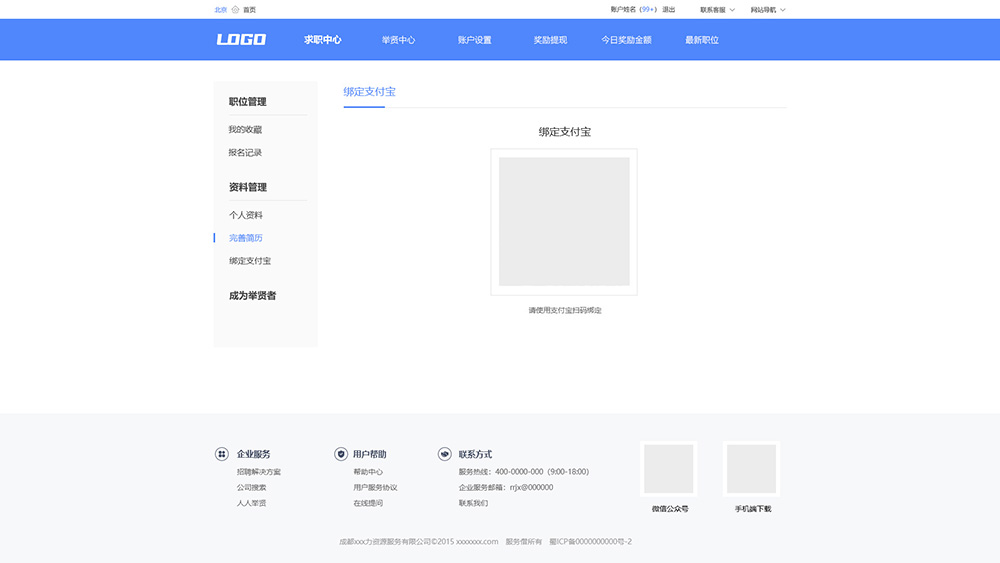Open 报名记录 in the sidebar

[245, 152]
